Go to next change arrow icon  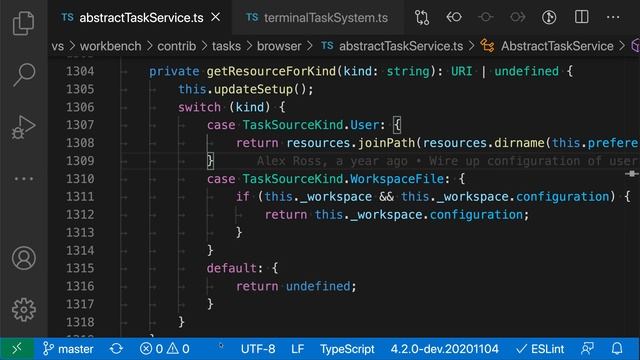coord(518,17)
